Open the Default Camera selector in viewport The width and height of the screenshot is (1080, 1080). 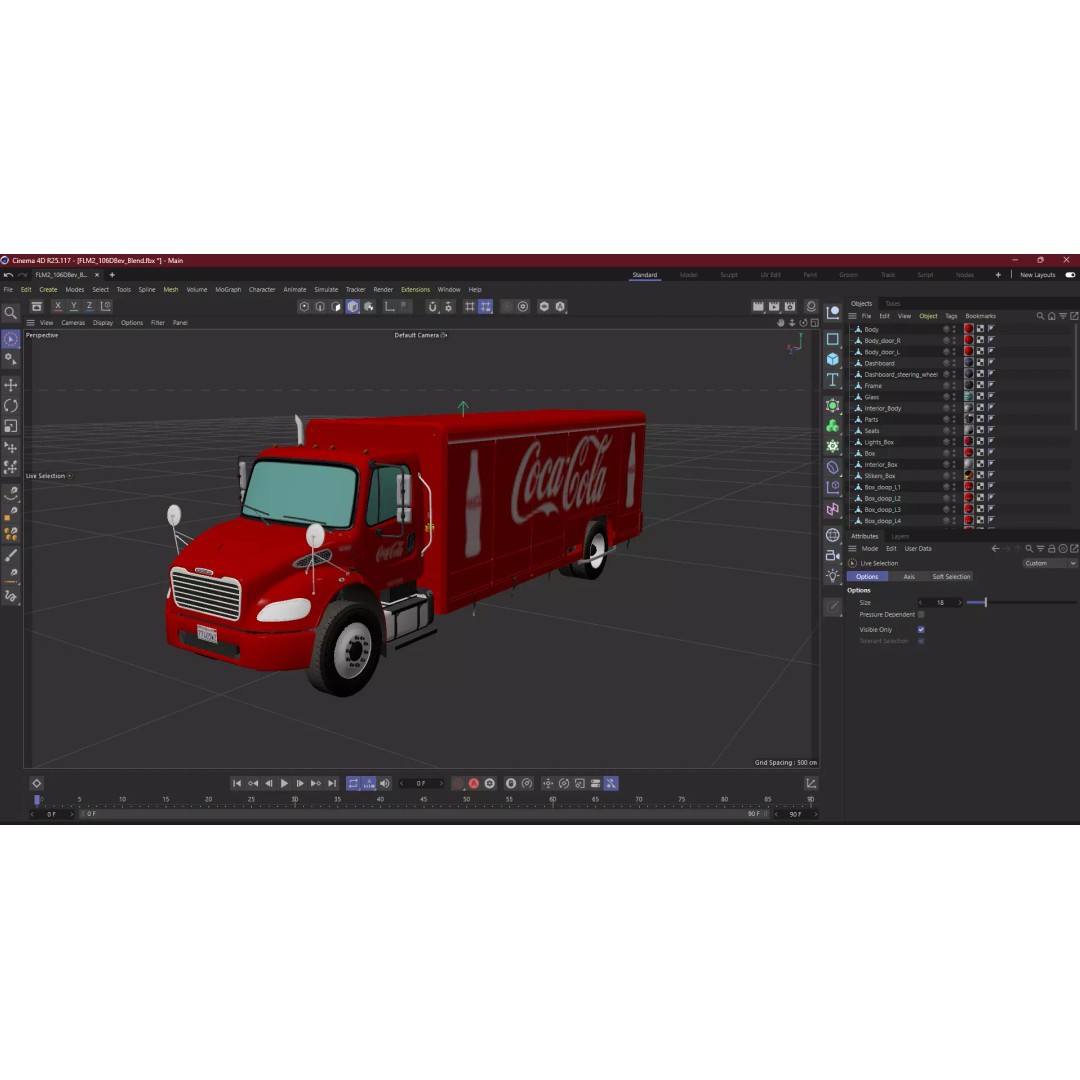[420, 335]
